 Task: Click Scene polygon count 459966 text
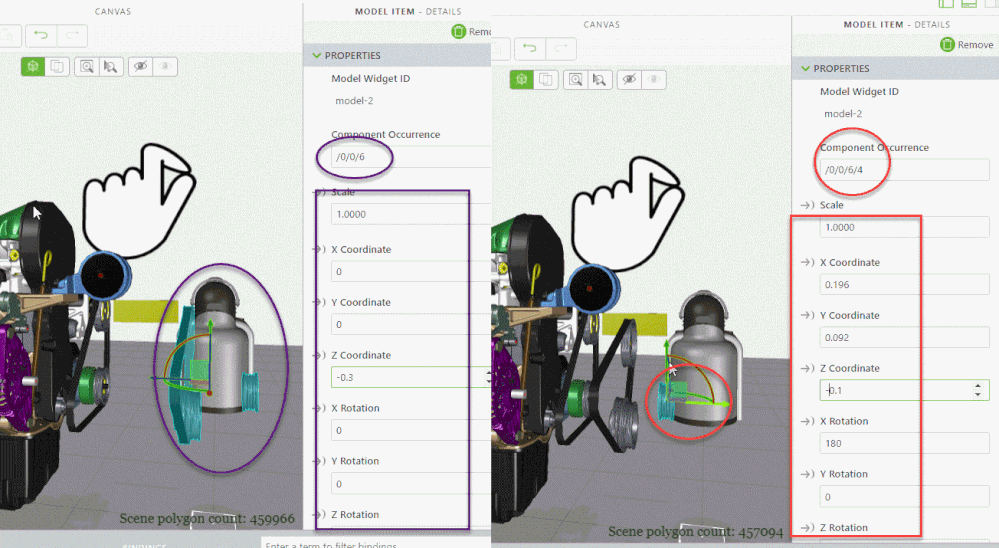click(x=207, y=519)
